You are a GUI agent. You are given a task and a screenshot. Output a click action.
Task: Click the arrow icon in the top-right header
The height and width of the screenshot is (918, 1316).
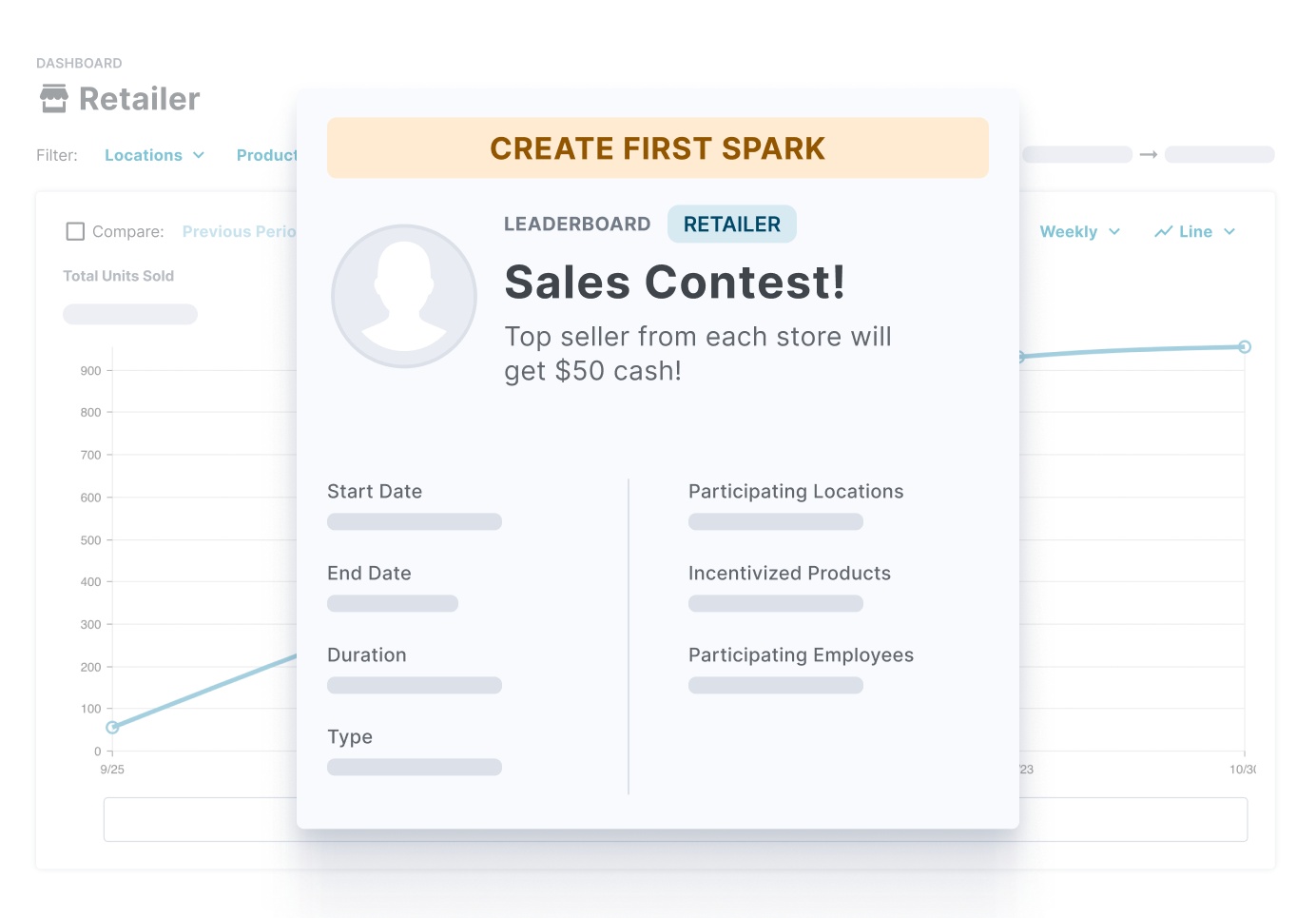(1150, 153)
